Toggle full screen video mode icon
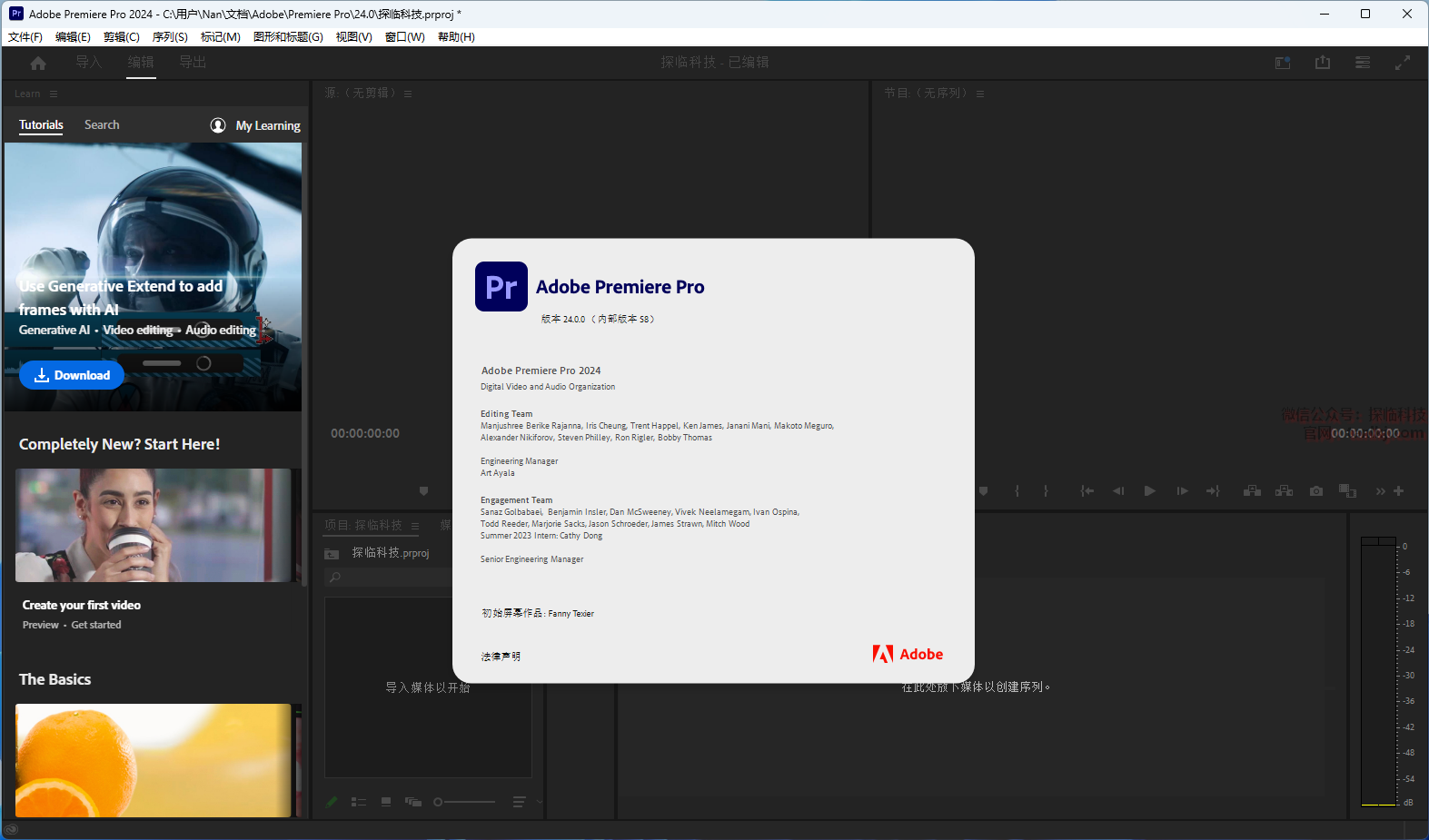Image resolution: width=1429 pixels, height=840 pixels. coord(1403,63)
